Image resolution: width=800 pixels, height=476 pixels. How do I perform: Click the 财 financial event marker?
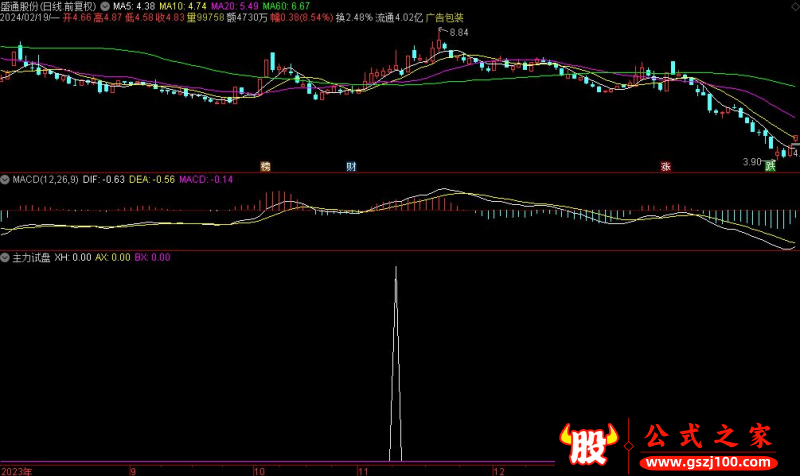click(x=351, y=165)
